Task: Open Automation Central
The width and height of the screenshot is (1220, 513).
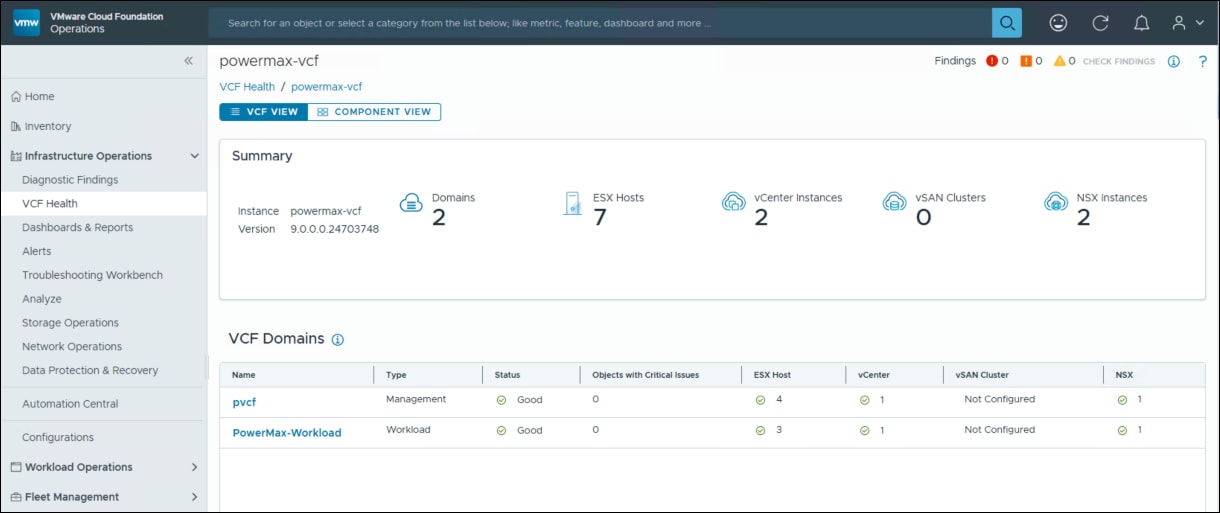Action: click(70, 404)
